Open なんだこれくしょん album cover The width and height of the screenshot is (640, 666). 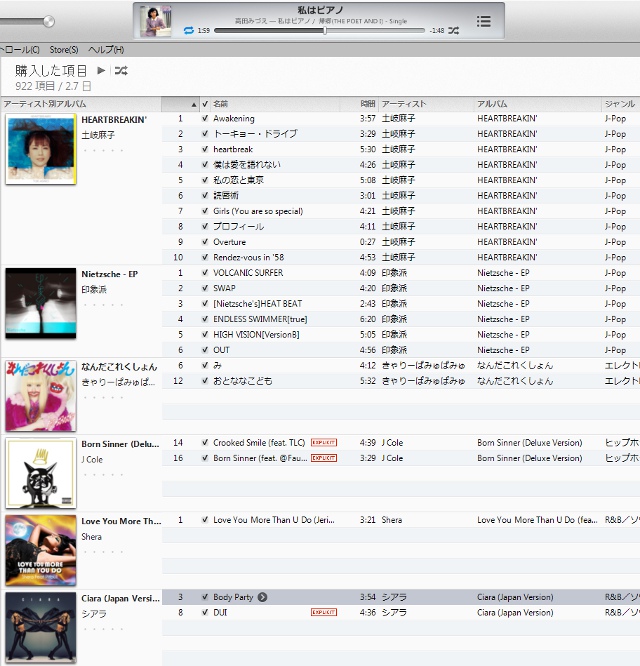41,396
